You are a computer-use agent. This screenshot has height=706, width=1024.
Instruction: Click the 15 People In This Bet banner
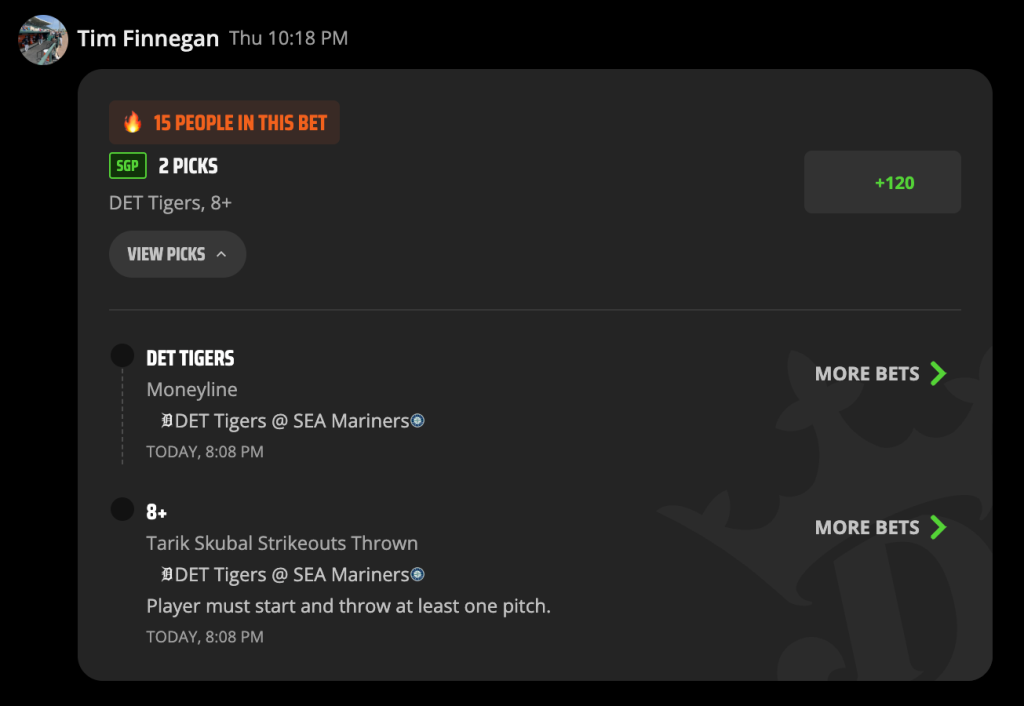click(x=224, y=122)
